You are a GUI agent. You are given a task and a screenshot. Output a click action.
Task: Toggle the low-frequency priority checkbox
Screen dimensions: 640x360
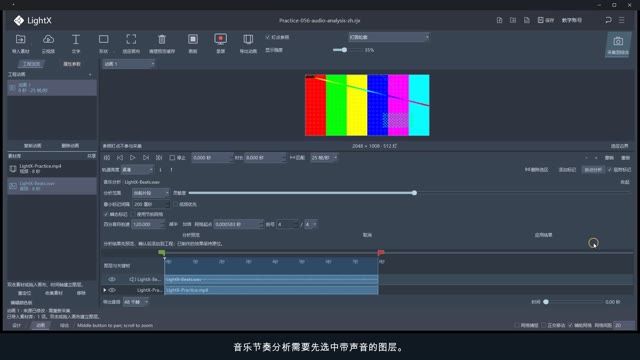tap(176, 204)
